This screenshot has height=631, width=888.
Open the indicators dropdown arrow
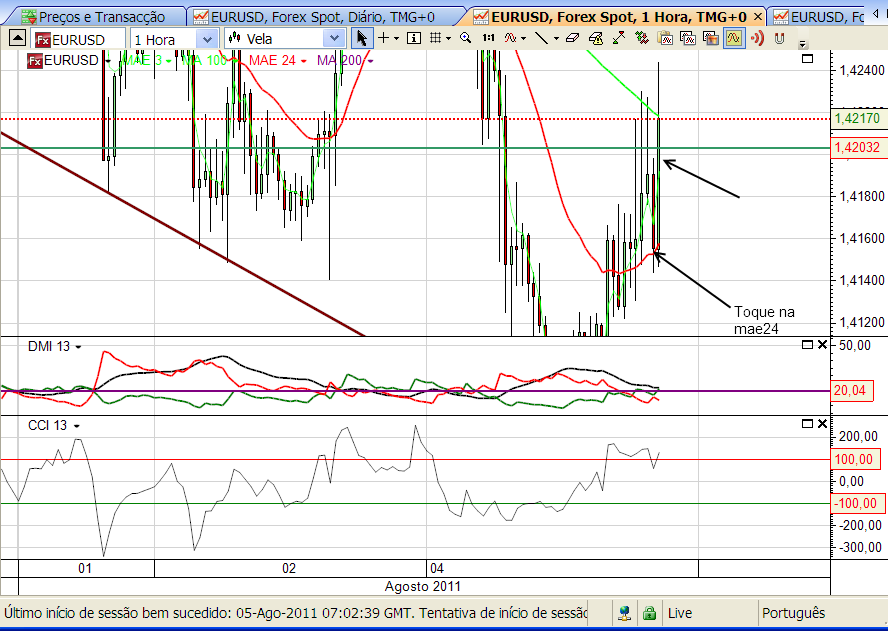pos(524,39)
